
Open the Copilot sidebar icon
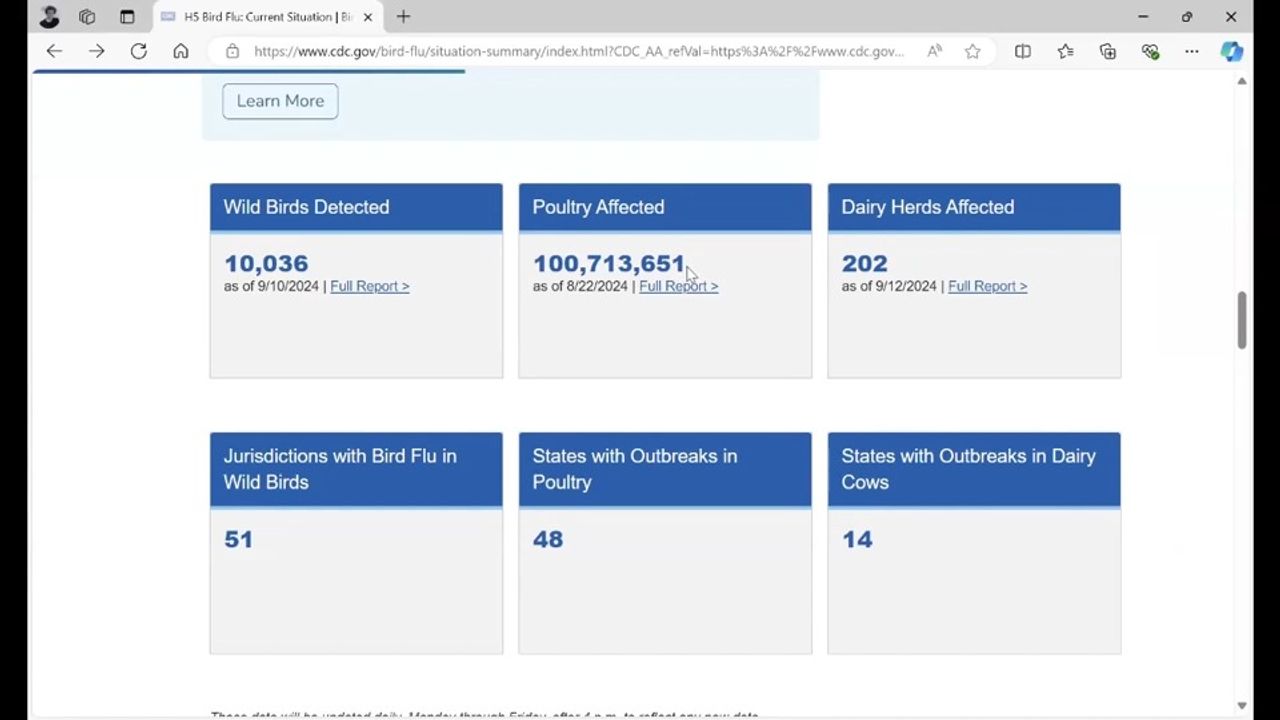(x=1232, y=51)
